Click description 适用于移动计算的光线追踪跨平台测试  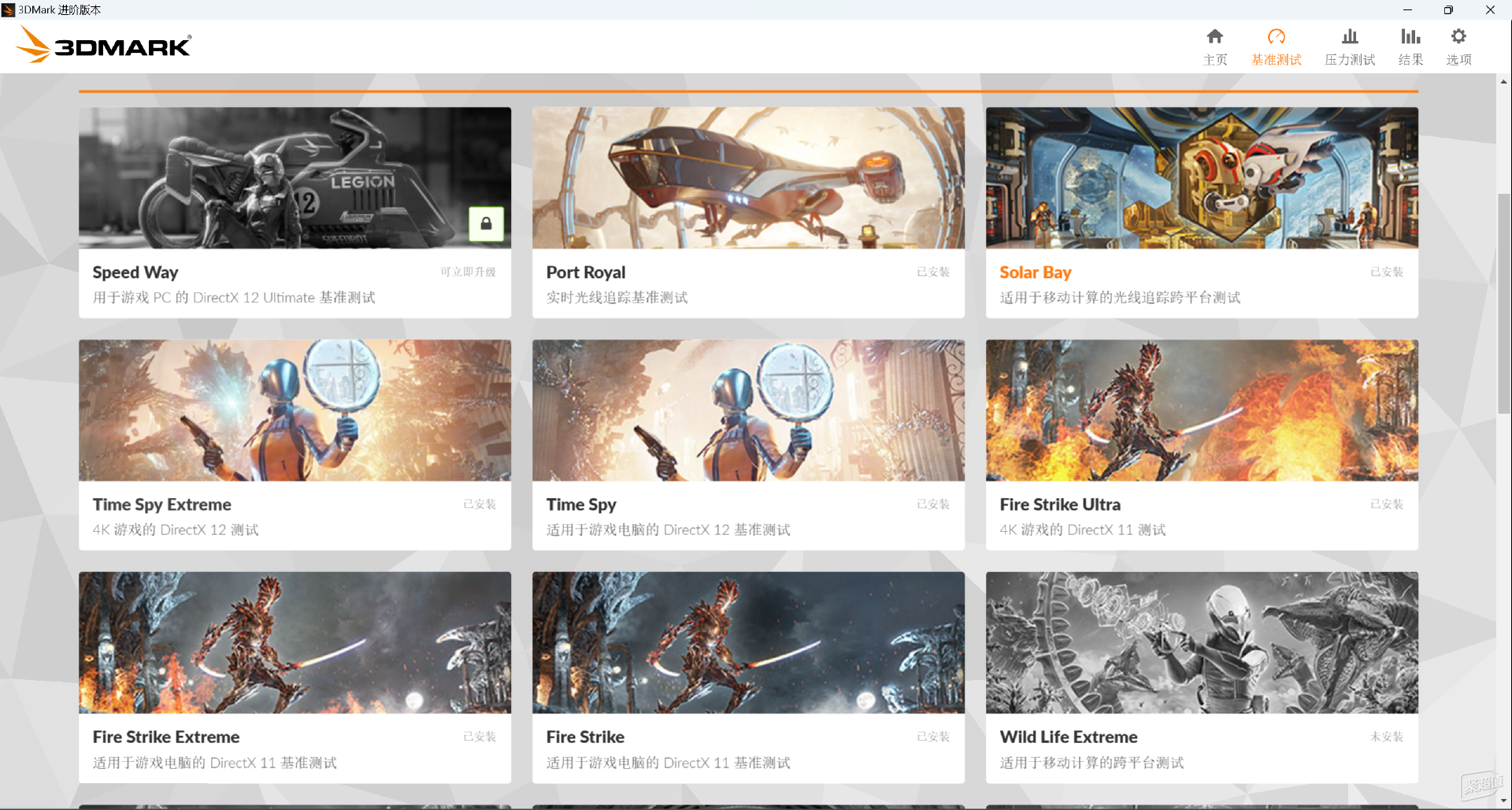click(1120, 298)
